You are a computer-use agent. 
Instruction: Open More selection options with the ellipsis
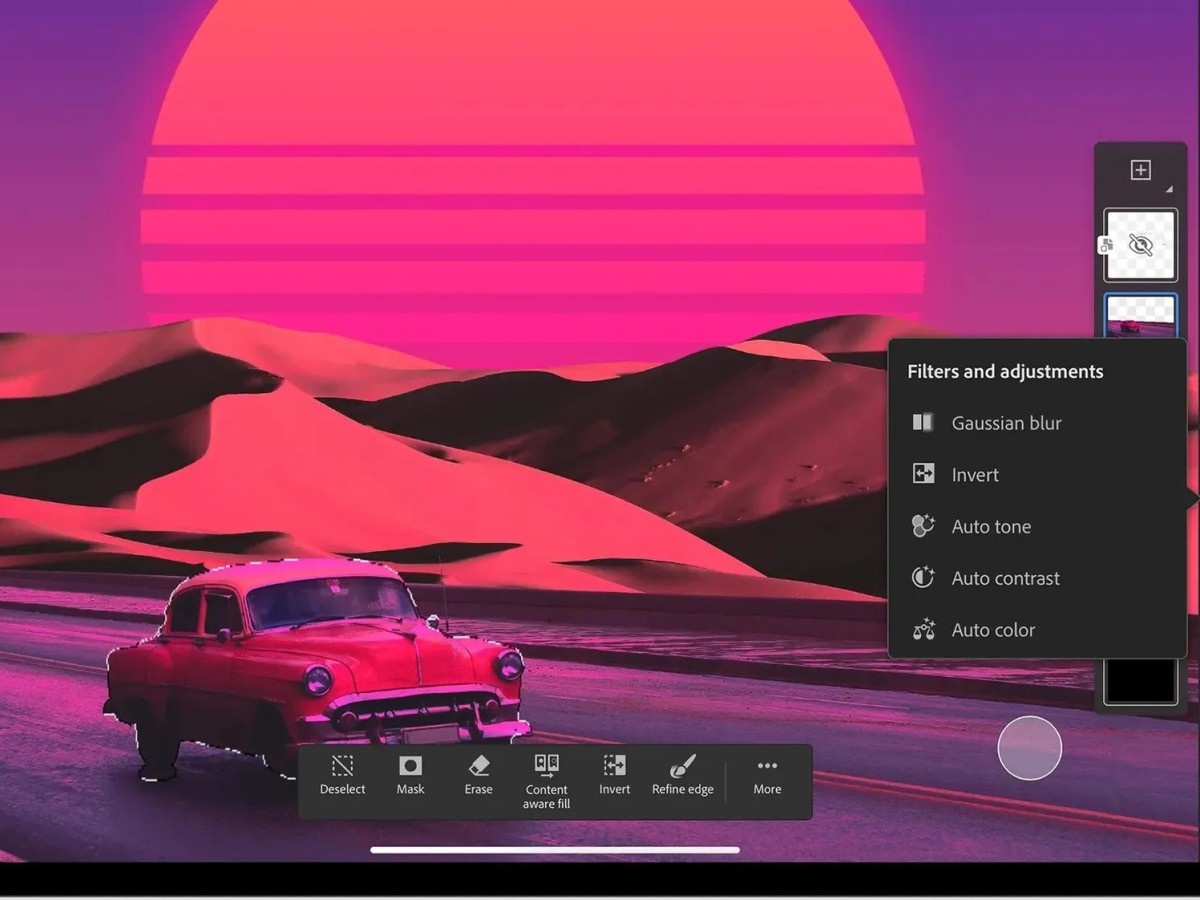coord(766,765)
